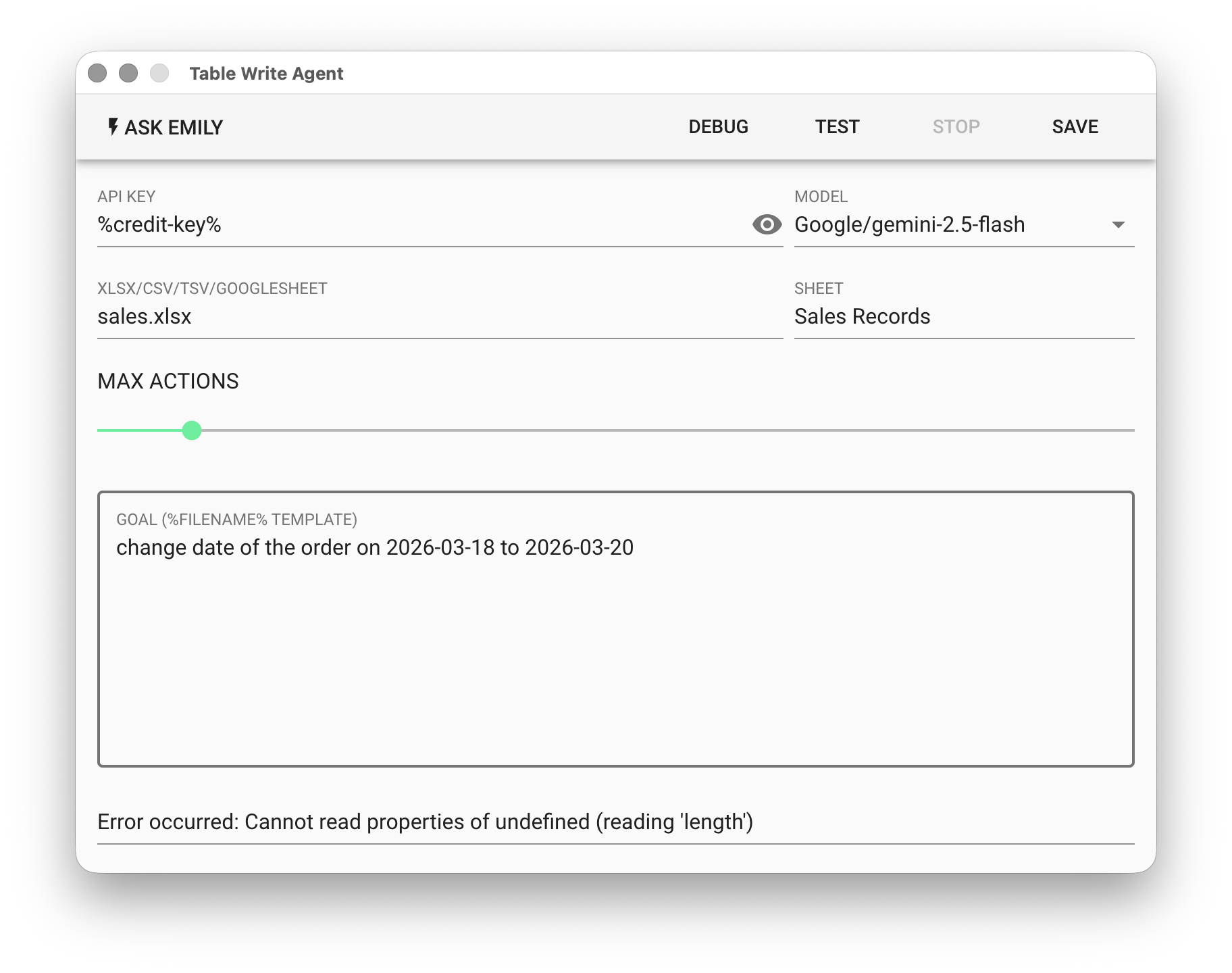Click the green Max Actions slider handle
Image resolution: width=1232 pixels, height=973 pixels.
click(x=192, y=430)
